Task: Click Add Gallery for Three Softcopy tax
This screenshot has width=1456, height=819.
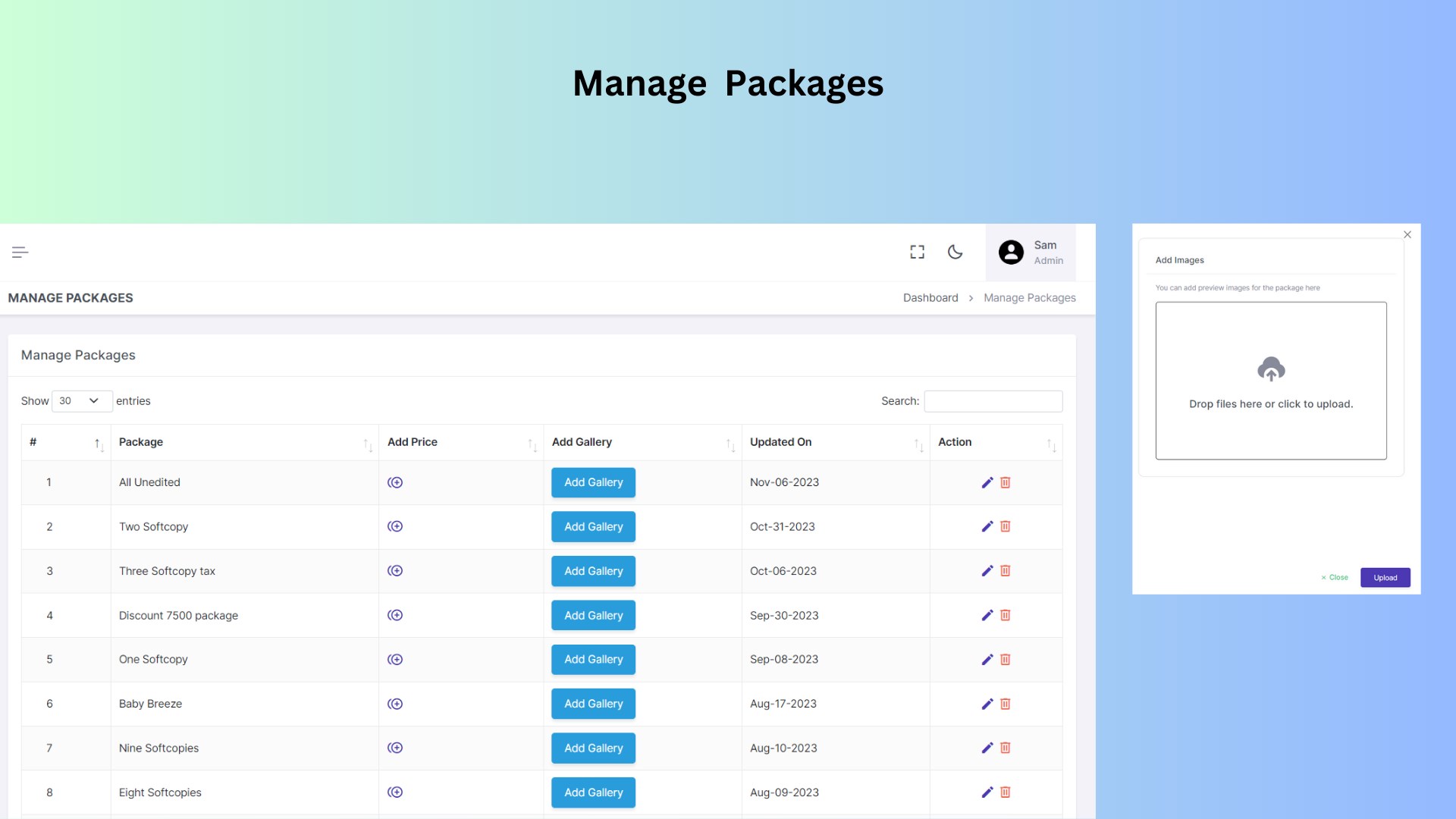Action: pos(593,571)
